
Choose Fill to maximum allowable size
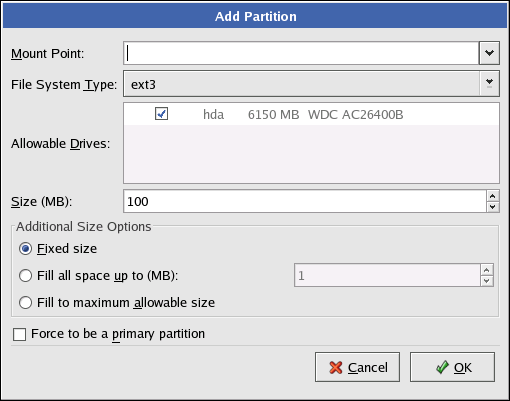(25, 303)
